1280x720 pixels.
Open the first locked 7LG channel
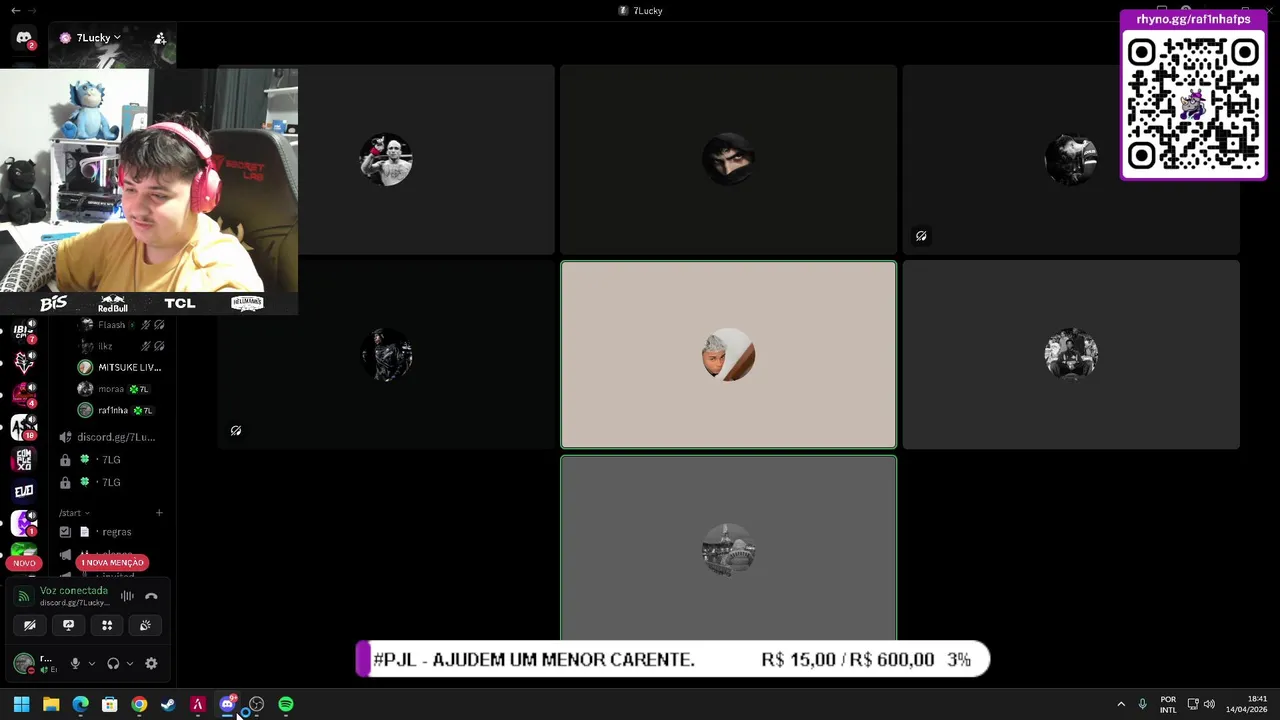[112, 460]
